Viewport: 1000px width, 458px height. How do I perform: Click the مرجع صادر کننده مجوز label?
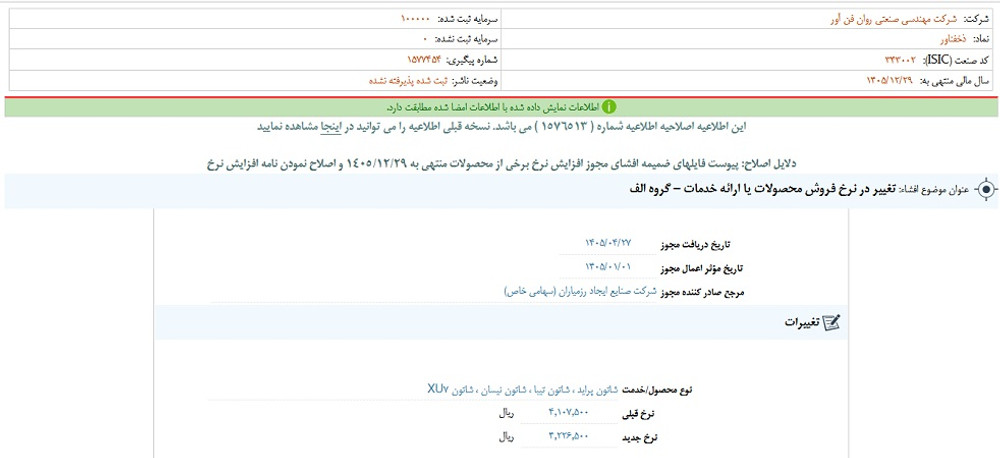point(703,292)
